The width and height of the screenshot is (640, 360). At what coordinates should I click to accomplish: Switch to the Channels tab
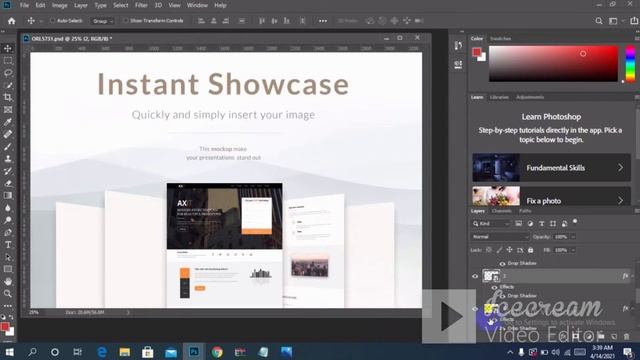(502, 211)
